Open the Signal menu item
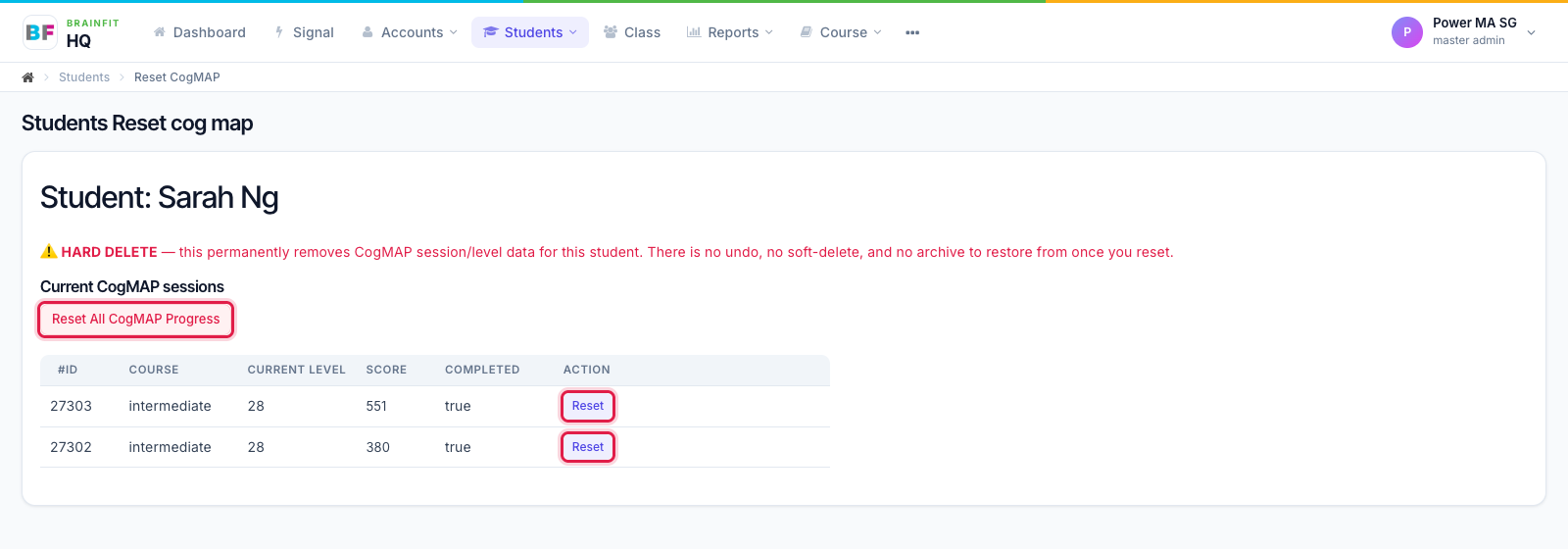Image resolution: width=1568 pixels, height=549 pixels. [x=305, y=32]
